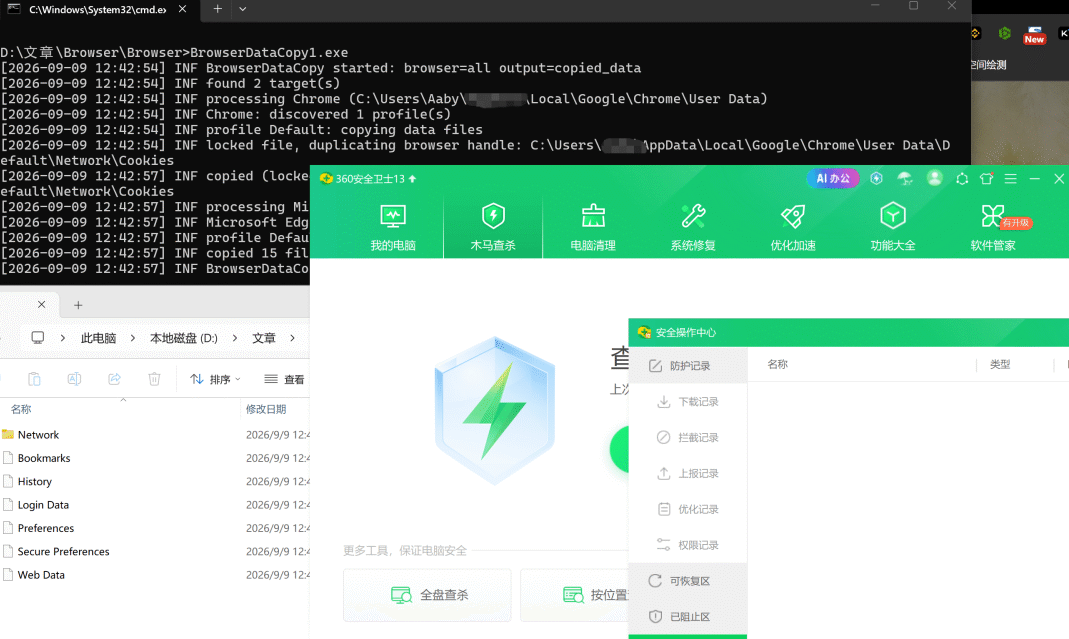Select 权限记录 in the sidebar
The width and height of the screenshot is (1069, 639).
pyautogui.click(x=688, y=545)
